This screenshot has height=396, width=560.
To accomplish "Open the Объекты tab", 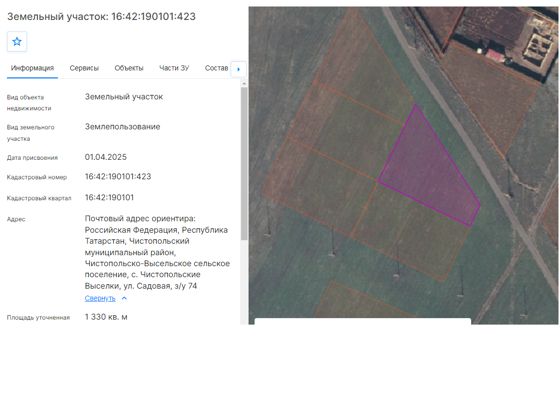I will pyautogui.click(x=129, y=68).
